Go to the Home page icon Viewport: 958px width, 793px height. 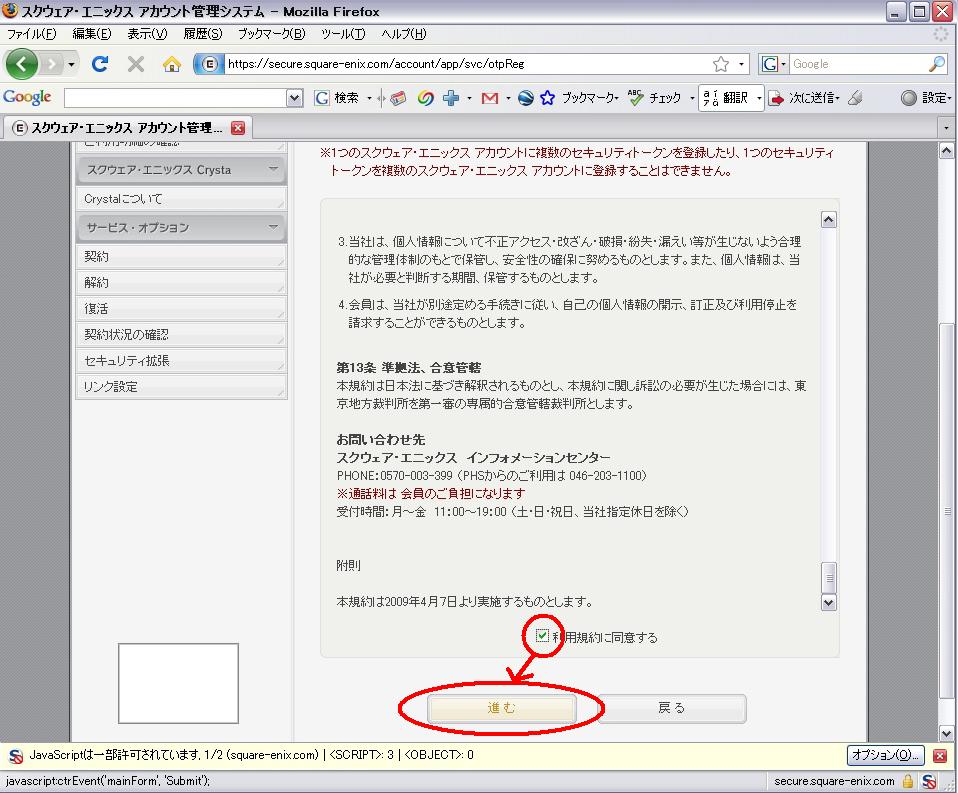[x=172, y=64]
